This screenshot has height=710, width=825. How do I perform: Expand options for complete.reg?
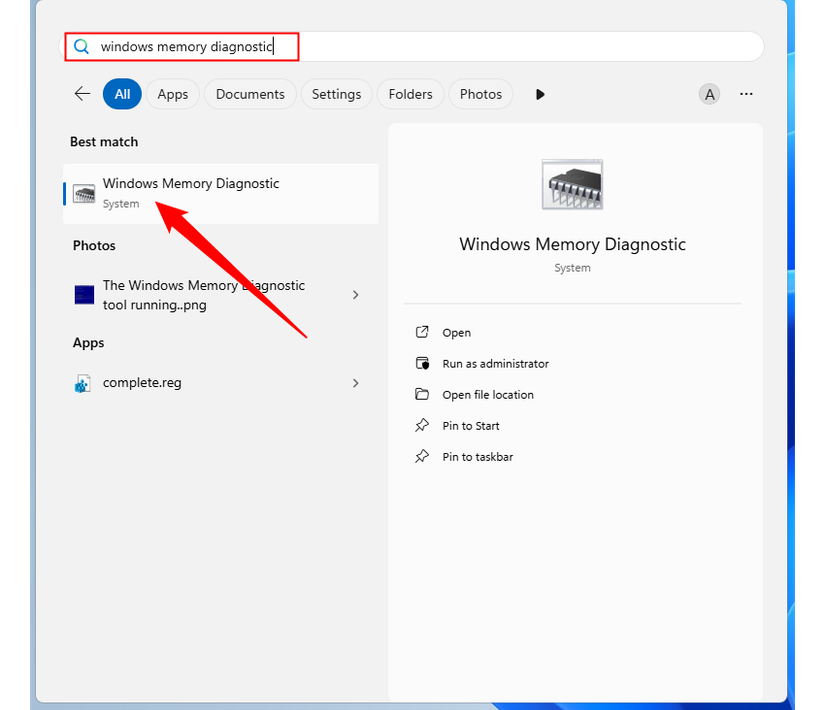click(x=355, y=382)
